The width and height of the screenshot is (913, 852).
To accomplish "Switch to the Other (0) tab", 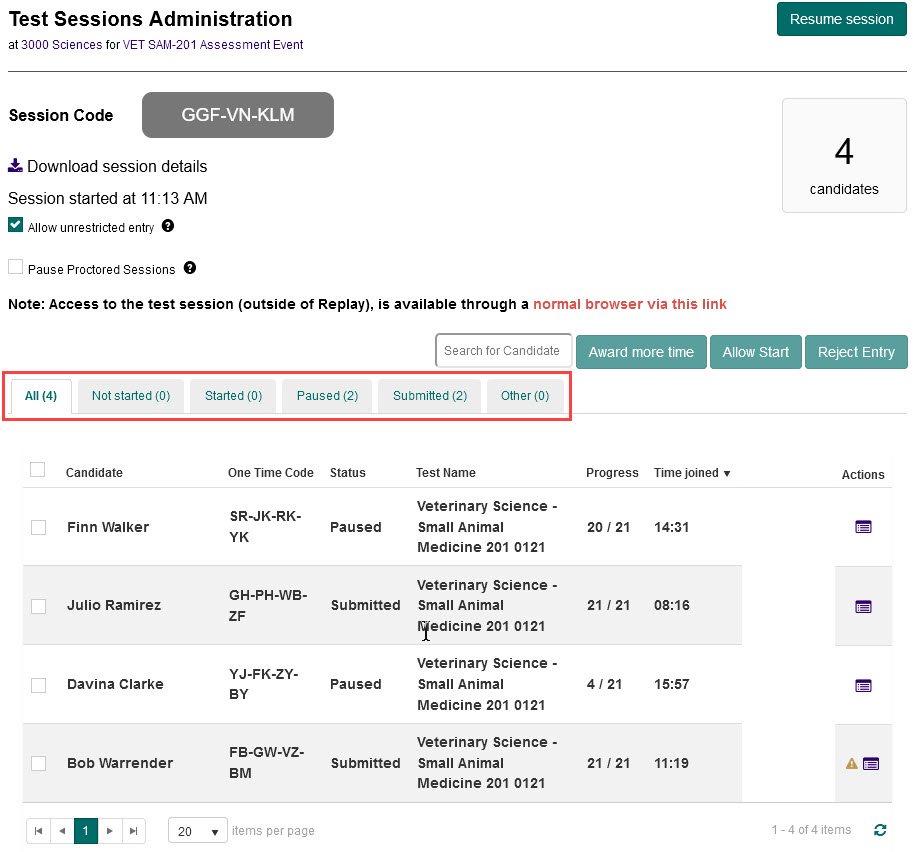I will point(525,396).
